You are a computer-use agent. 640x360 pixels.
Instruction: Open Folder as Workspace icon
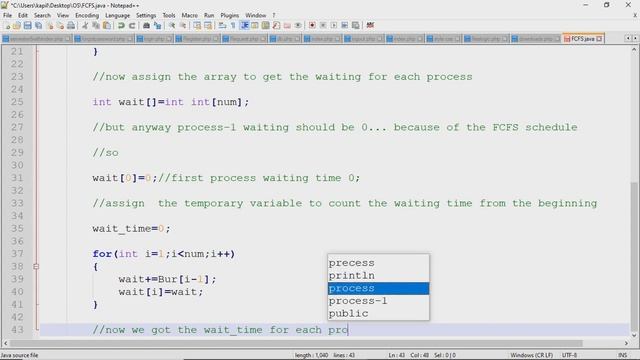[x=287, y=25]
